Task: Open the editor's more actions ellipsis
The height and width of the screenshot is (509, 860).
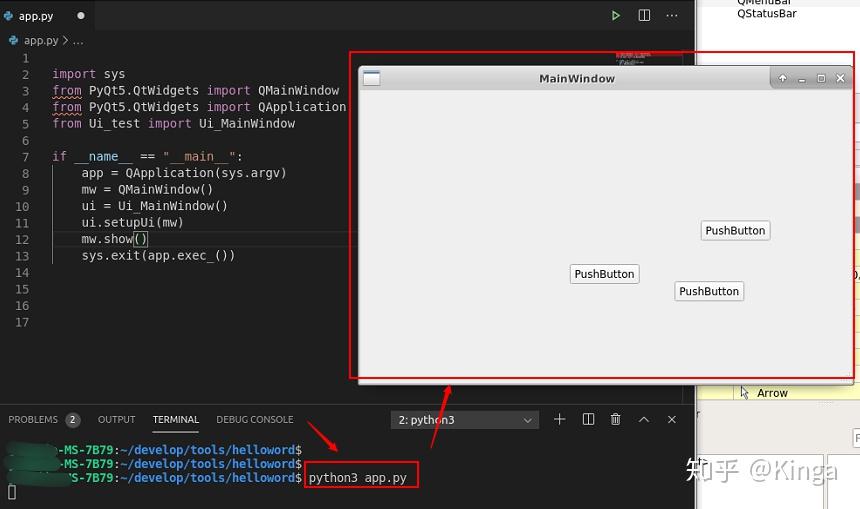Action: [672, 15]
